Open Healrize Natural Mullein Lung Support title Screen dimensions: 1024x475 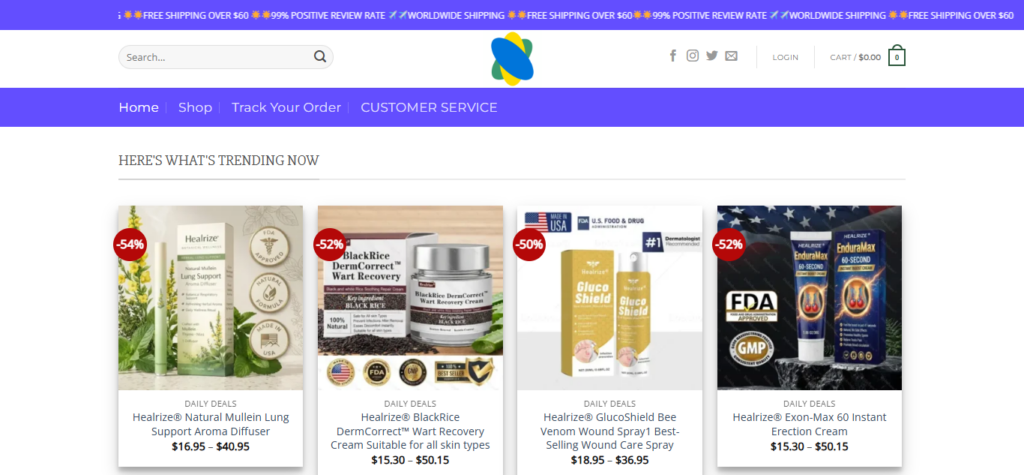point(210,424)
